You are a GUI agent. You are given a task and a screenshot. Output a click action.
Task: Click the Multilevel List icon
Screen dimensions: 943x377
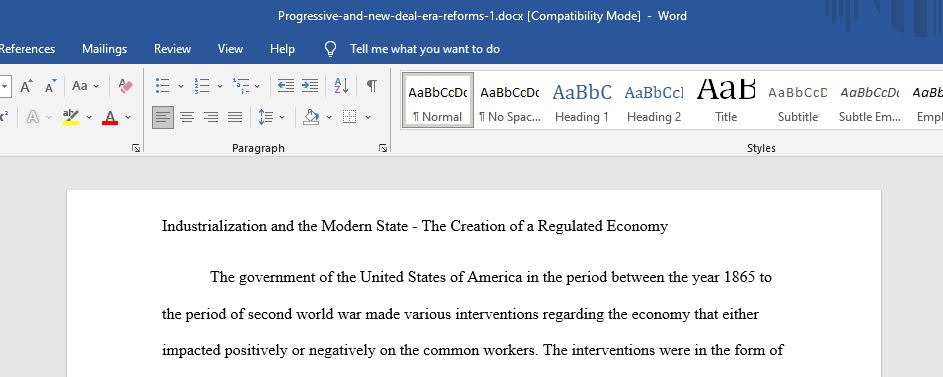[x=241, y=86]
